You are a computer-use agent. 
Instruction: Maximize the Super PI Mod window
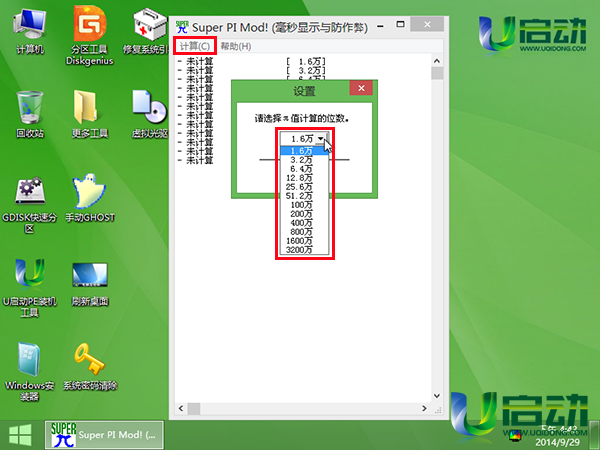pyautogui.click(x=400, y=24)
